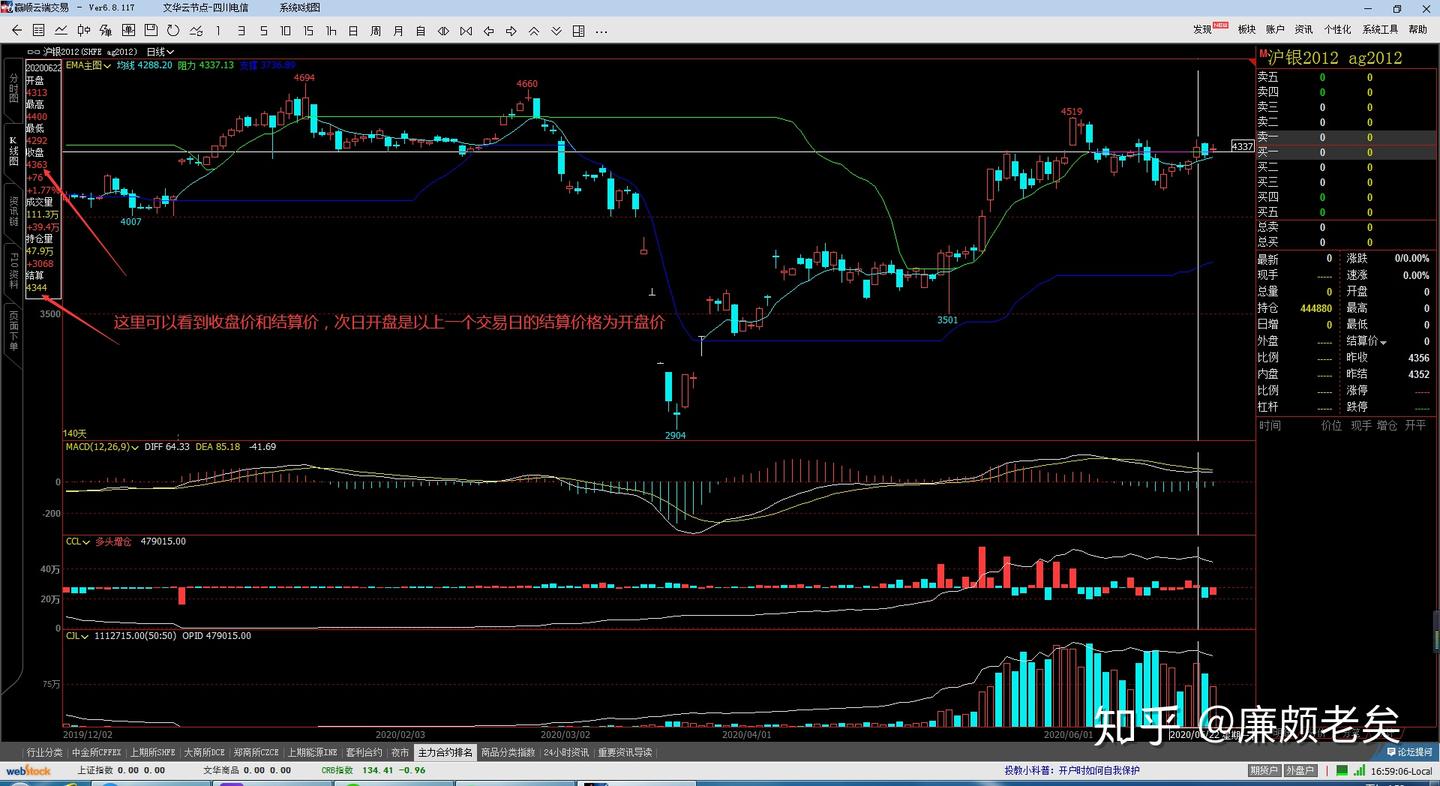The image size is (1440, 786).
Task: Open the 资讯 menu
Action: (1304, 30)
